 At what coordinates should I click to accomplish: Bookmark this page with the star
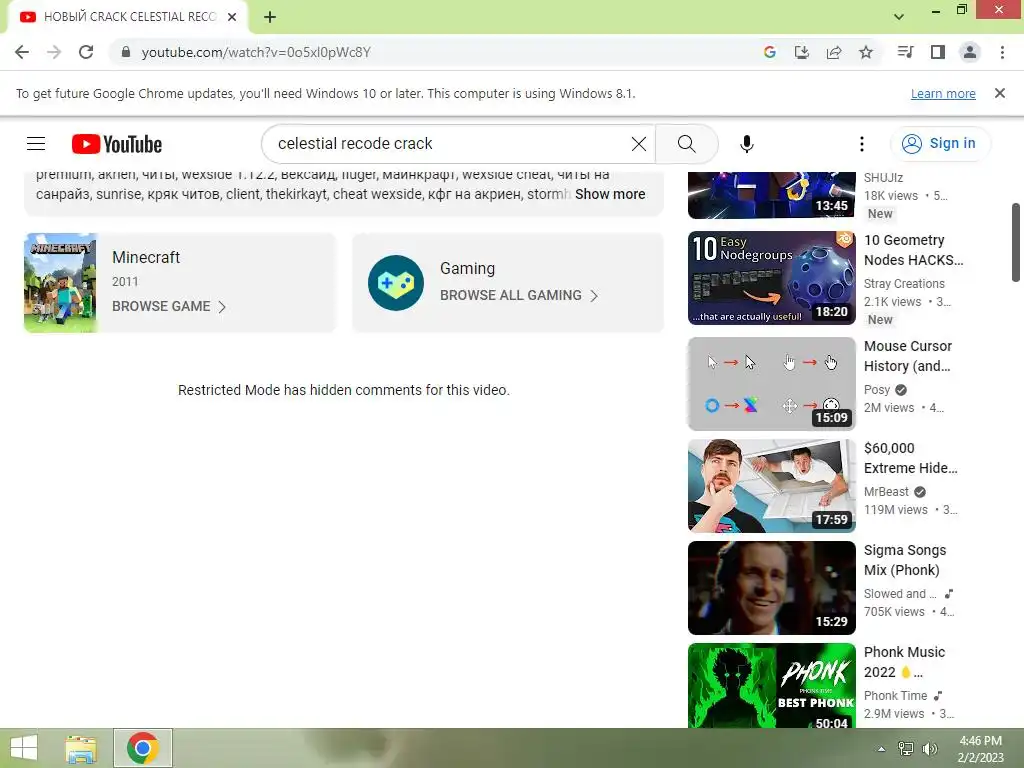click(x=866, y=52)
